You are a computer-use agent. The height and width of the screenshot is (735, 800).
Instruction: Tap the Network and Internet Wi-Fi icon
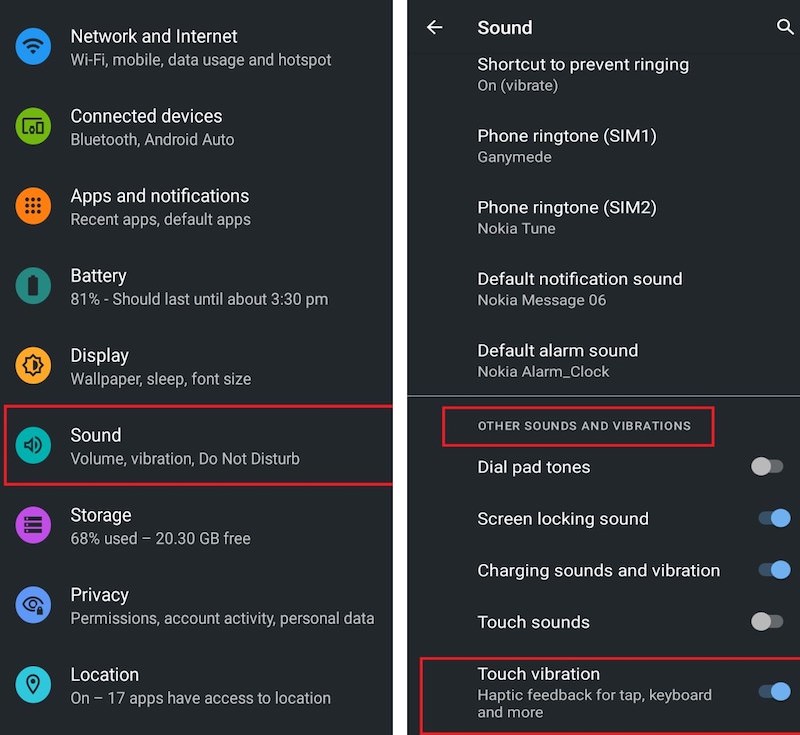pyautogui.click(x=33, y=46)
